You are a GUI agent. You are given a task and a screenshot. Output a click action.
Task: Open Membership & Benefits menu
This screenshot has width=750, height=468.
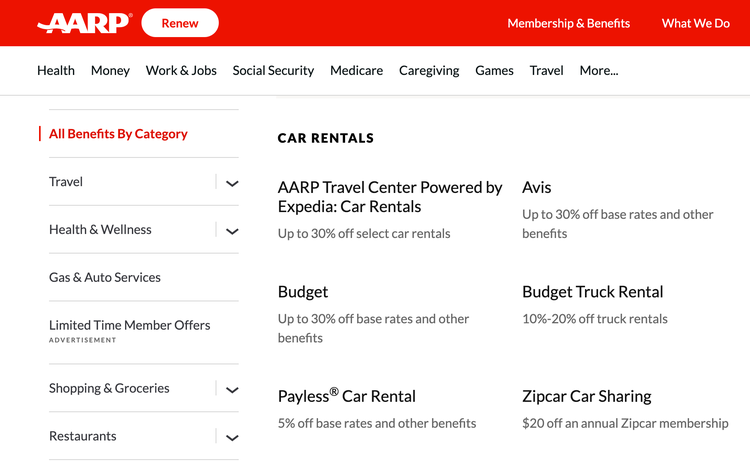click(568, 23)
